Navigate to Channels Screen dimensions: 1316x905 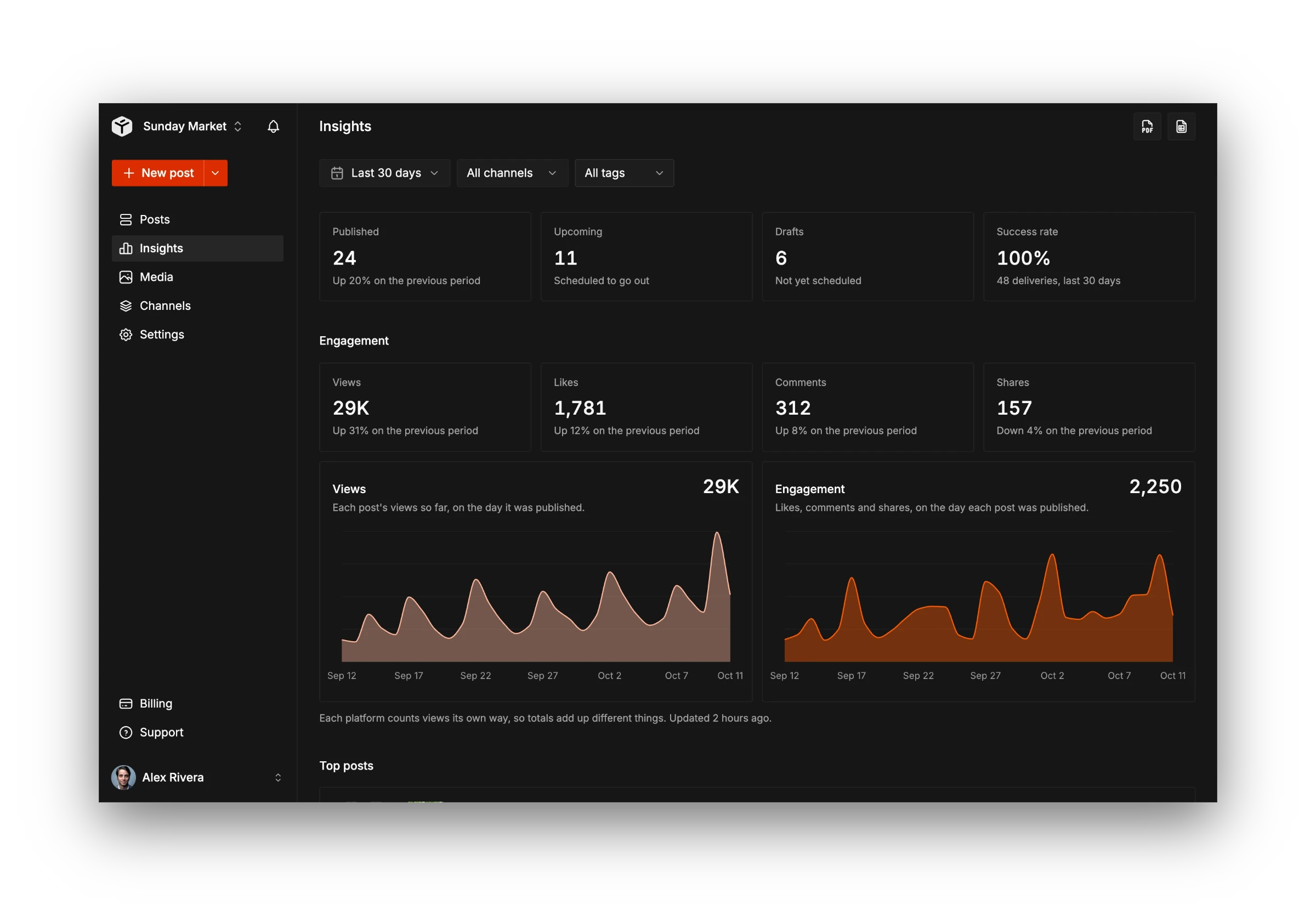click(x=197, y=306)
